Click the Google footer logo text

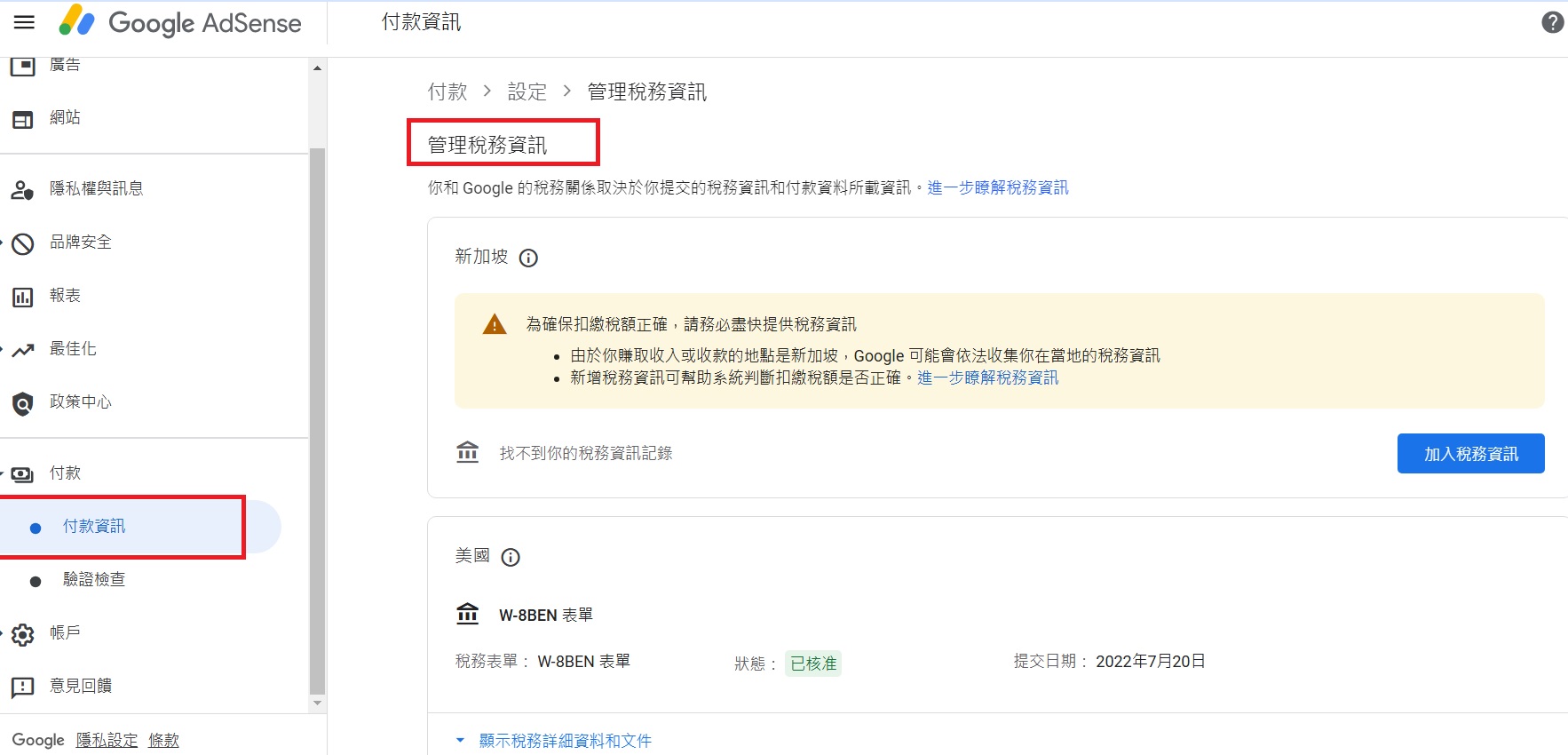tap(38, 740)
